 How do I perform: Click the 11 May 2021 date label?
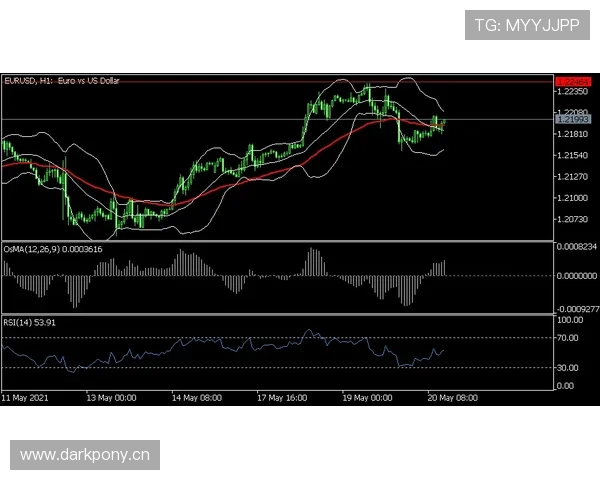coord(25,396)
